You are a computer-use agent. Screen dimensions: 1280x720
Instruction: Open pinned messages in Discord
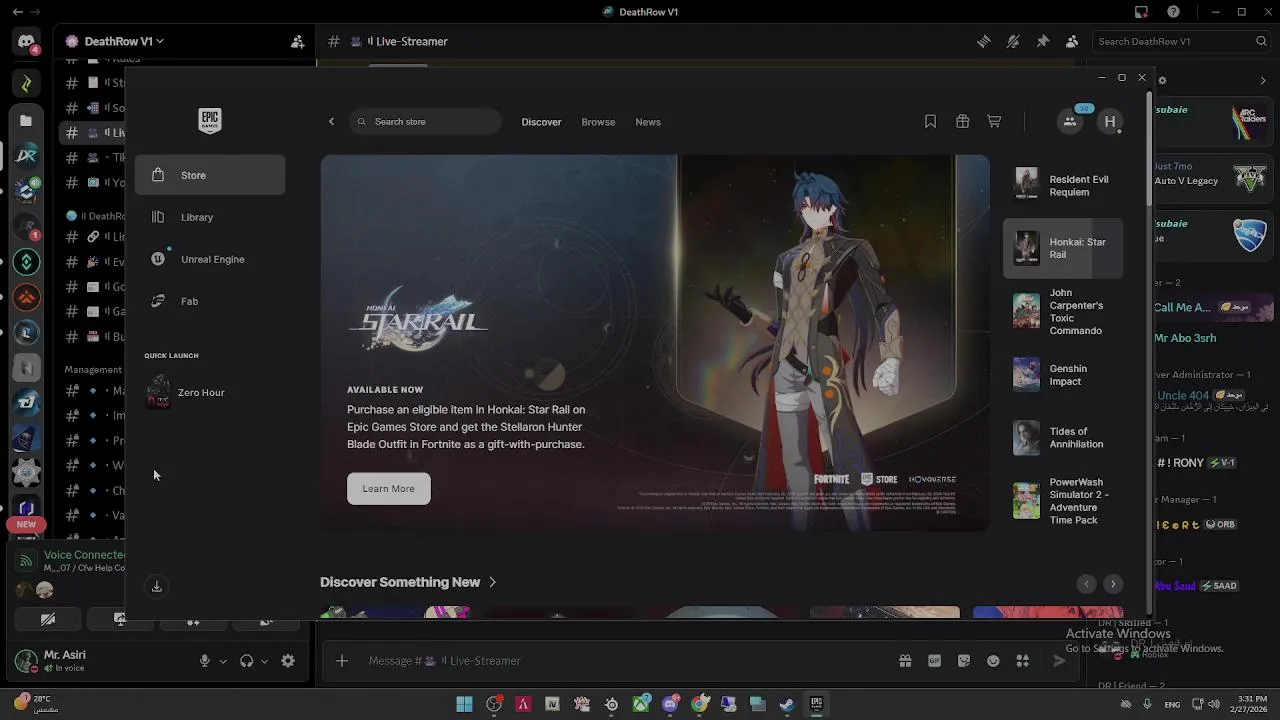pyautogui.click(x=1042, y=41)
